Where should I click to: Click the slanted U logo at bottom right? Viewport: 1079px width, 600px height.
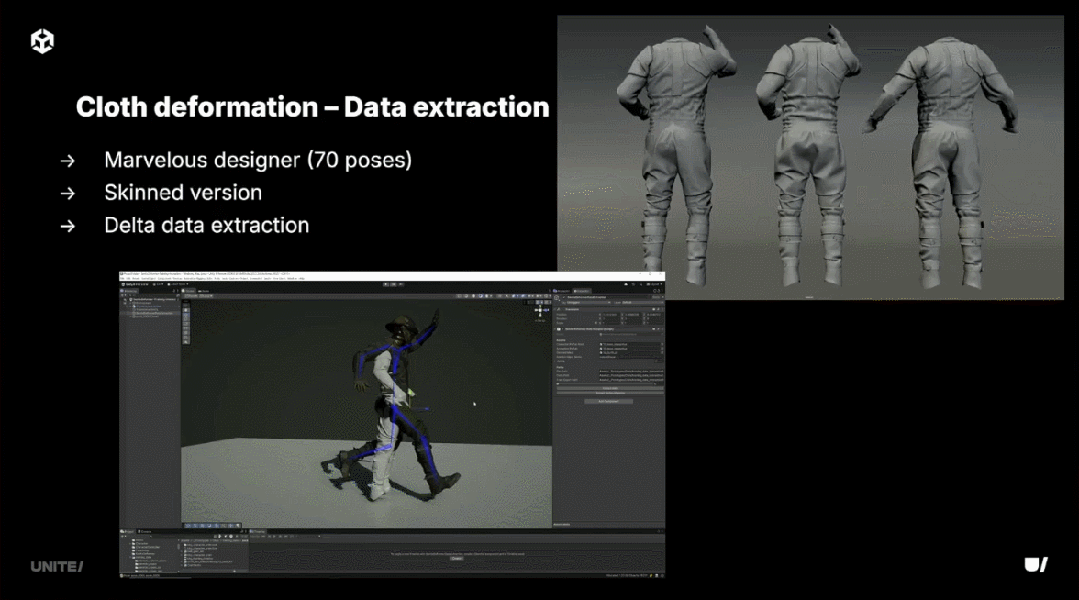pyautogui.click(x=1036, y=565)
